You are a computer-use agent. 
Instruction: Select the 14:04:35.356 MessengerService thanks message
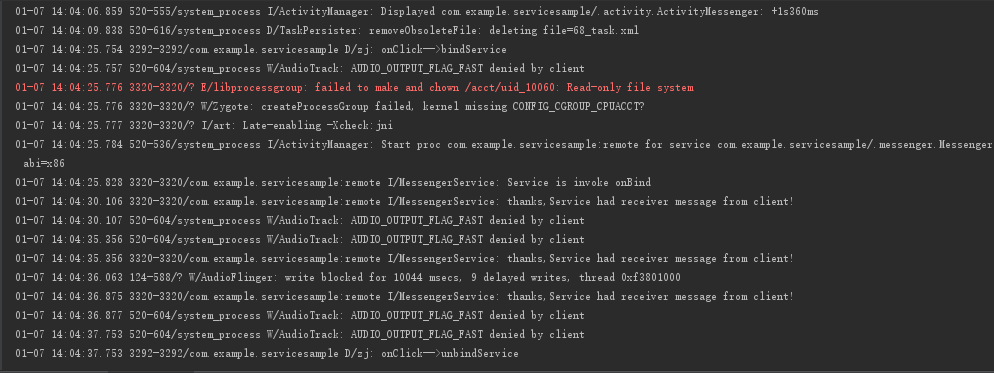pos(404,258)
